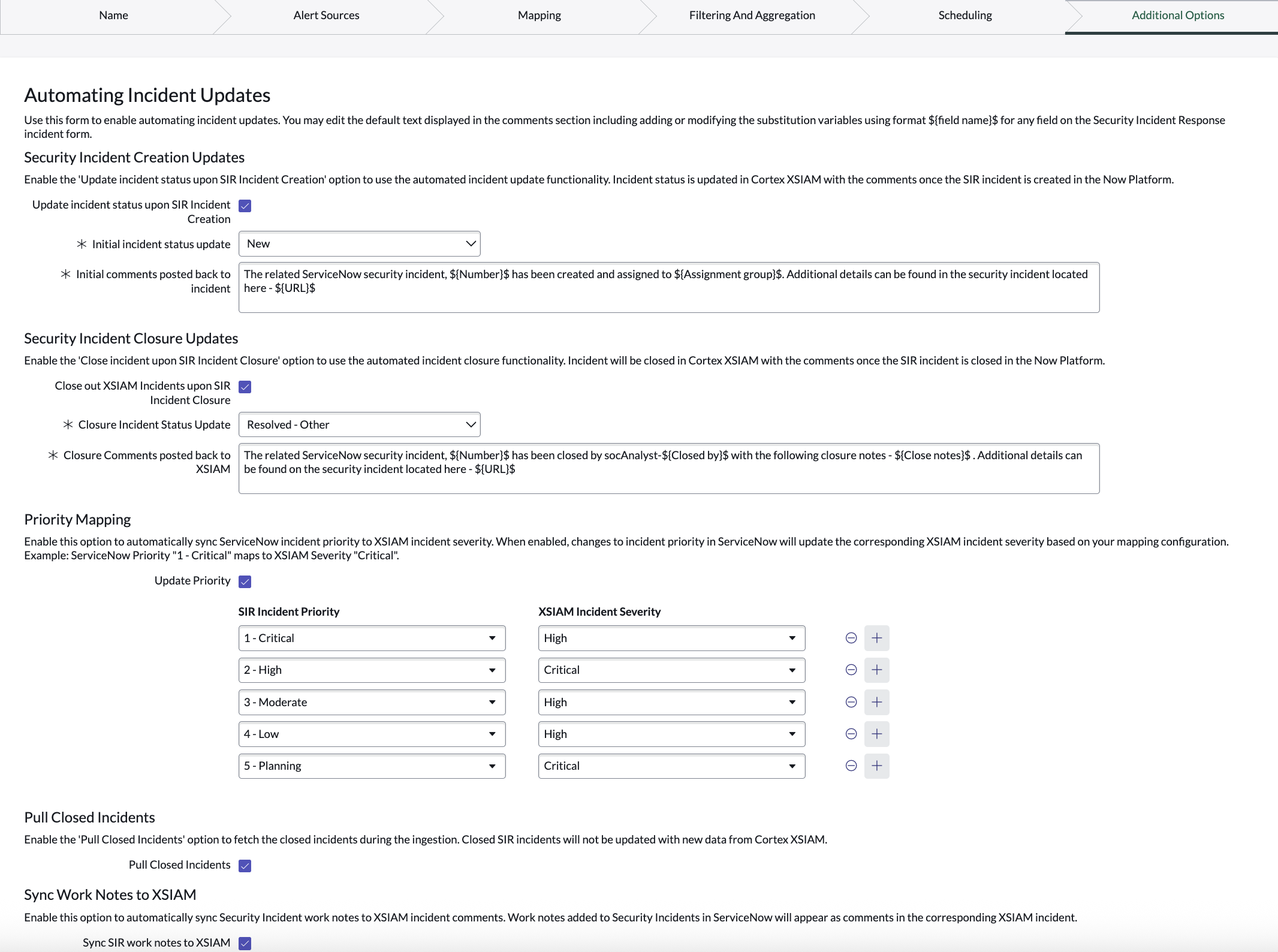The width and height of the screenshot is (1278, 952).
Task: Add a row after 1 - Critical mapping
Action: pos(876,638)
